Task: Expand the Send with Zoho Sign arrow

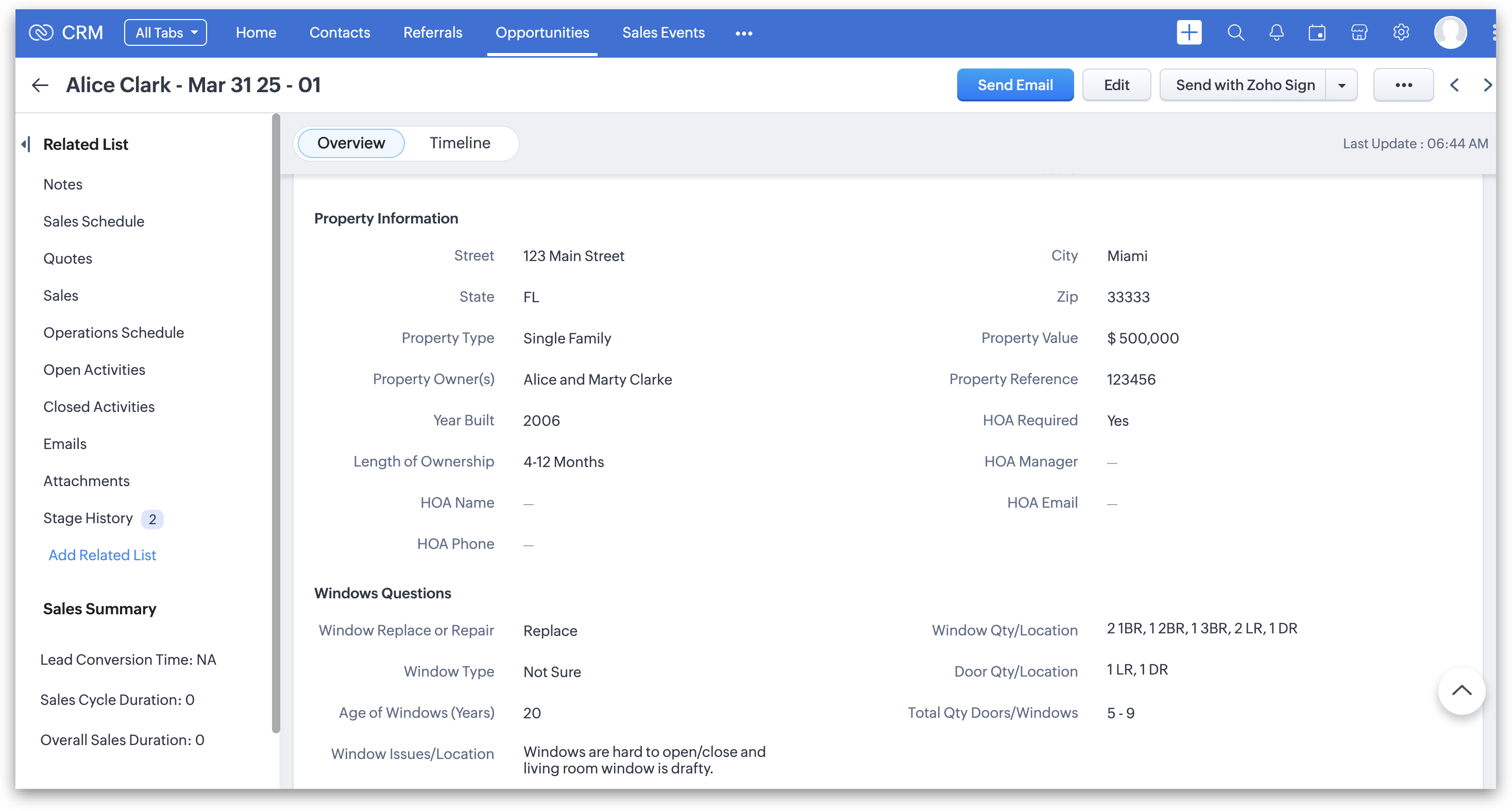Action: tap(1342, 85)
